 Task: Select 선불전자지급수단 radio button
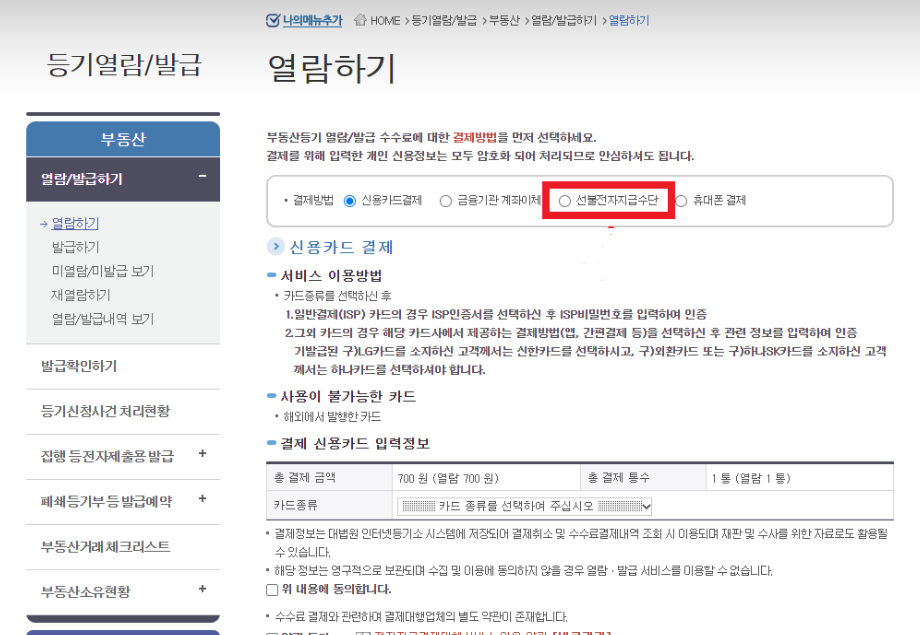tap(564, 201)
